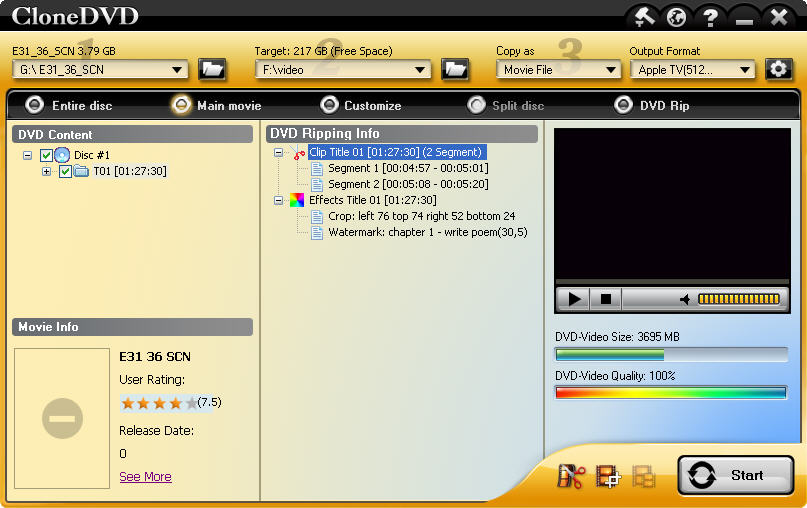
Task: Collapse the Effects Title 01 node
Action: 278,200
